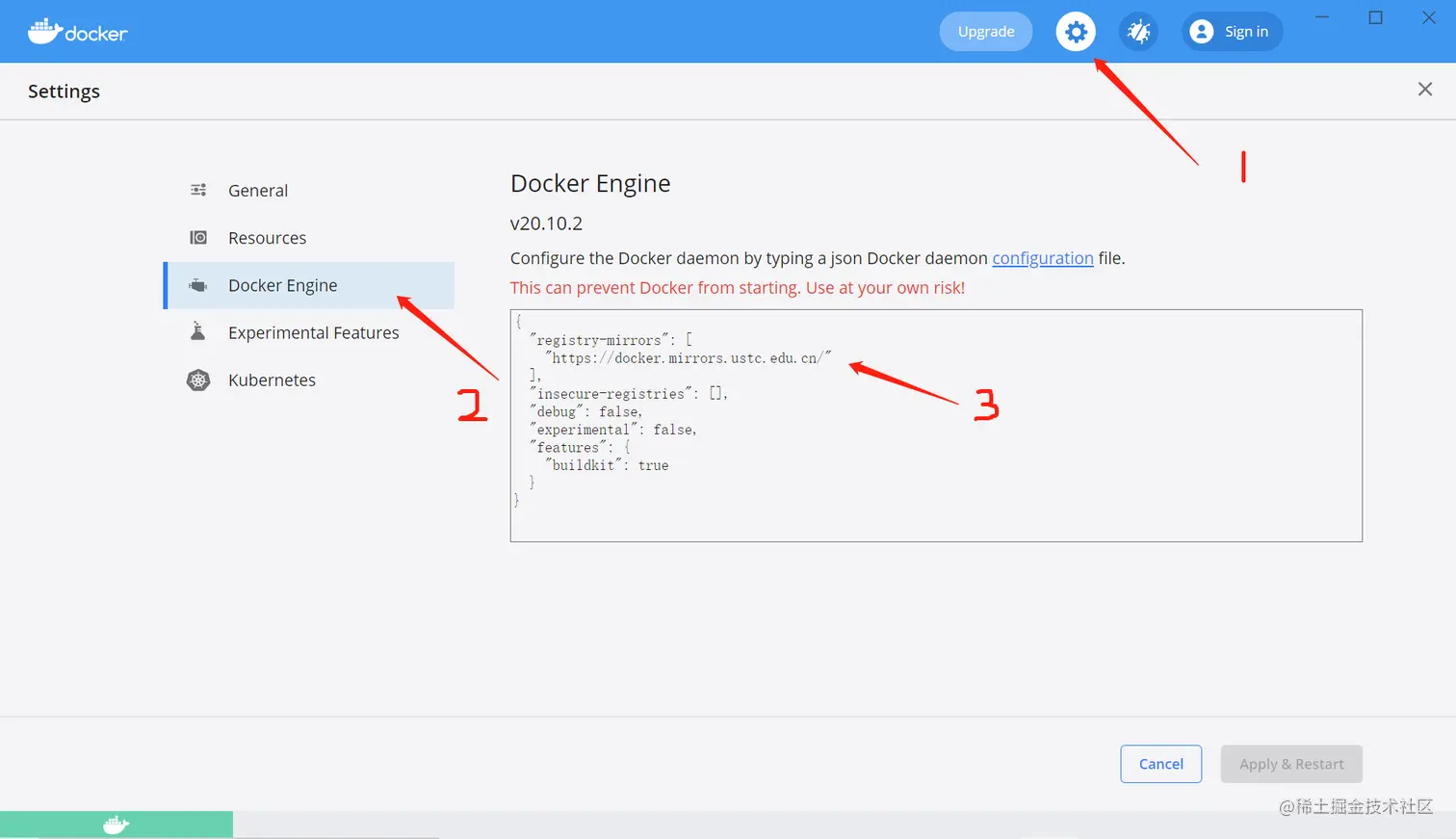The height and width of the screenshot is (839, 1456).
Task: Click the Kubernetes helm wheel icon
Action: click(x=198, y=380)
